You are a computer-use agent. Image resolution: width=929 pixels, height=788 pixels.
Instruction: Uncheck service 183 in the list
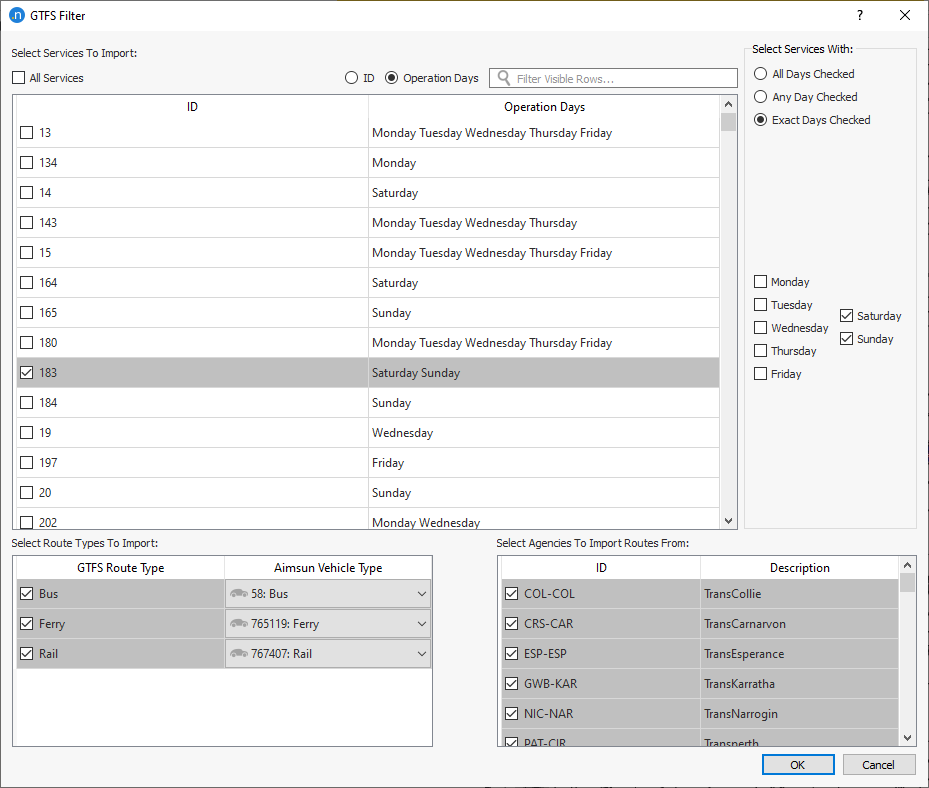click(x=25, y=372)
